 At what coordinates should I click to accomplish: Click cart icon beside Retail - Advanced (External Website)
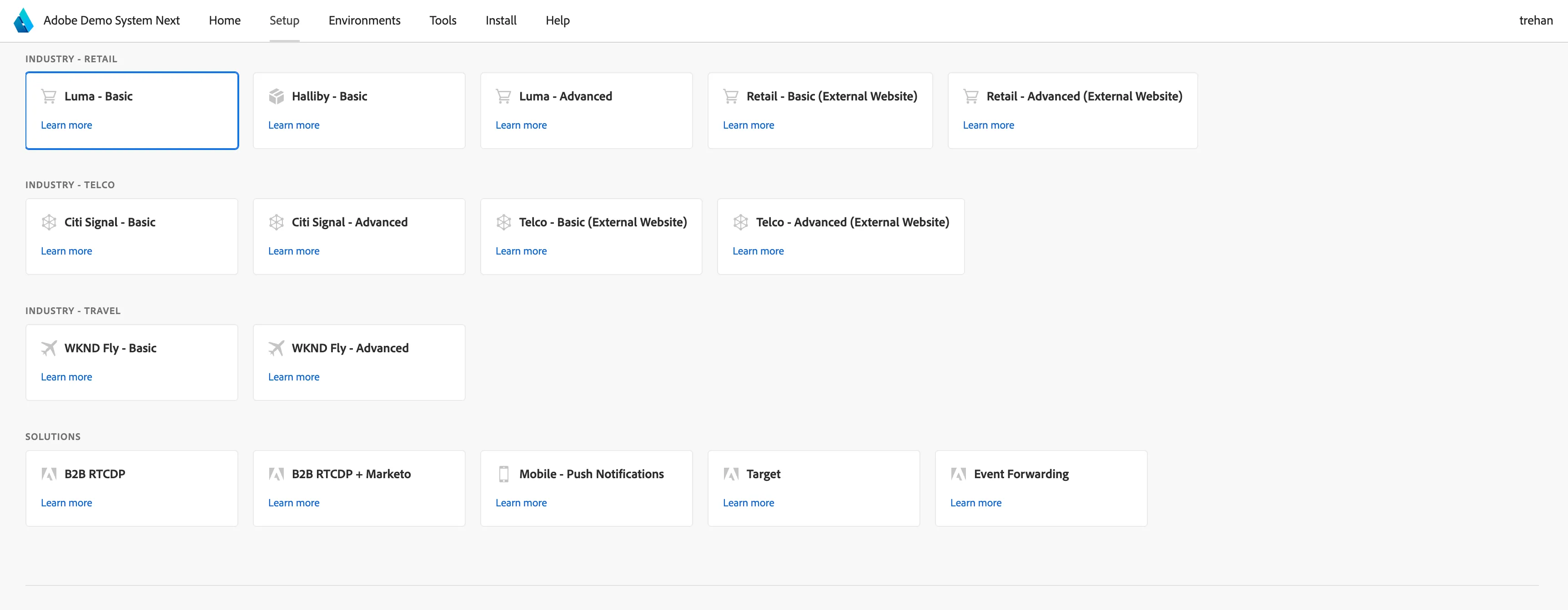point(971,96)
